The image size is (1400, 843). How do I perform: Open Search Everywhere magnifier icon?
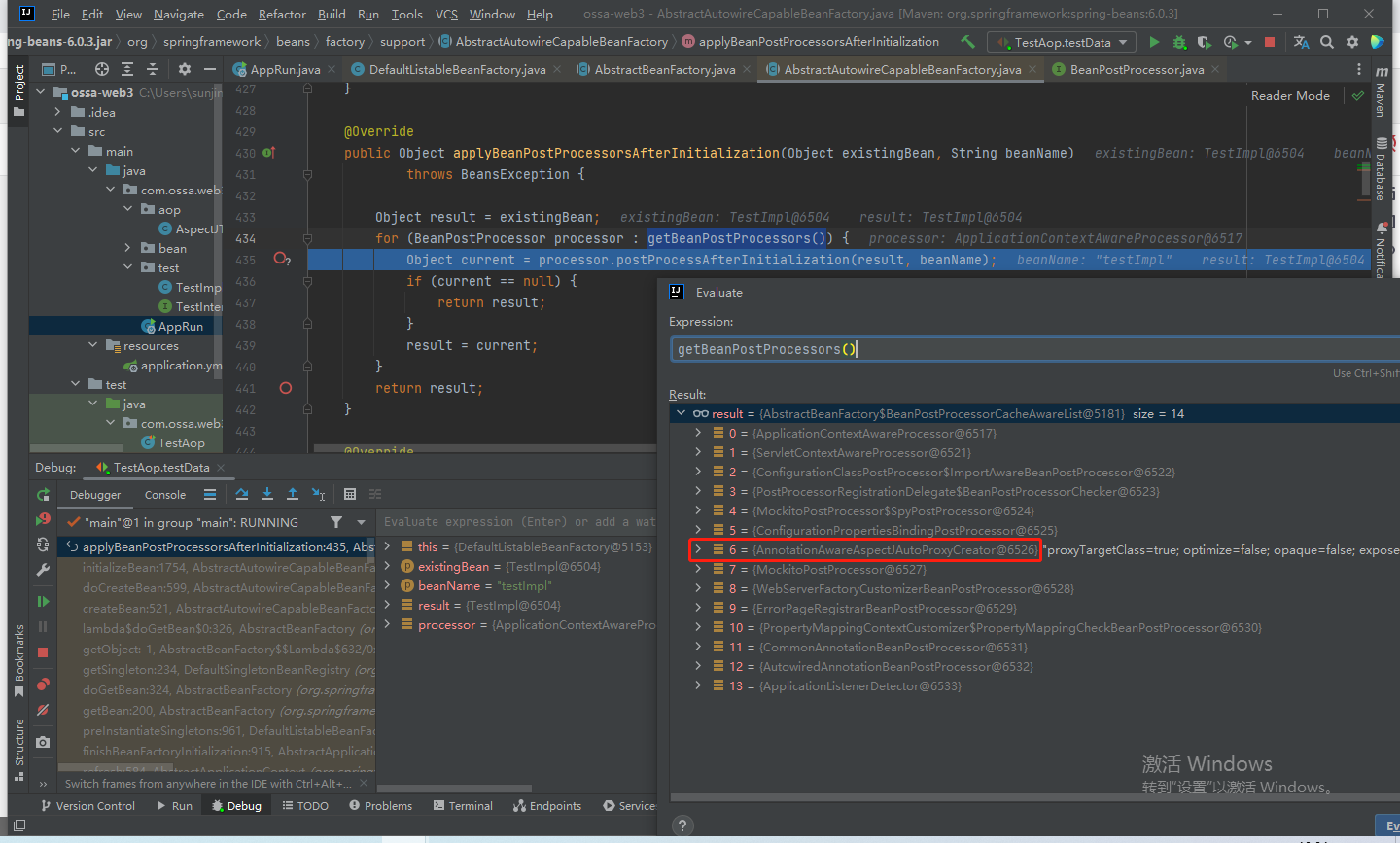1328,42
